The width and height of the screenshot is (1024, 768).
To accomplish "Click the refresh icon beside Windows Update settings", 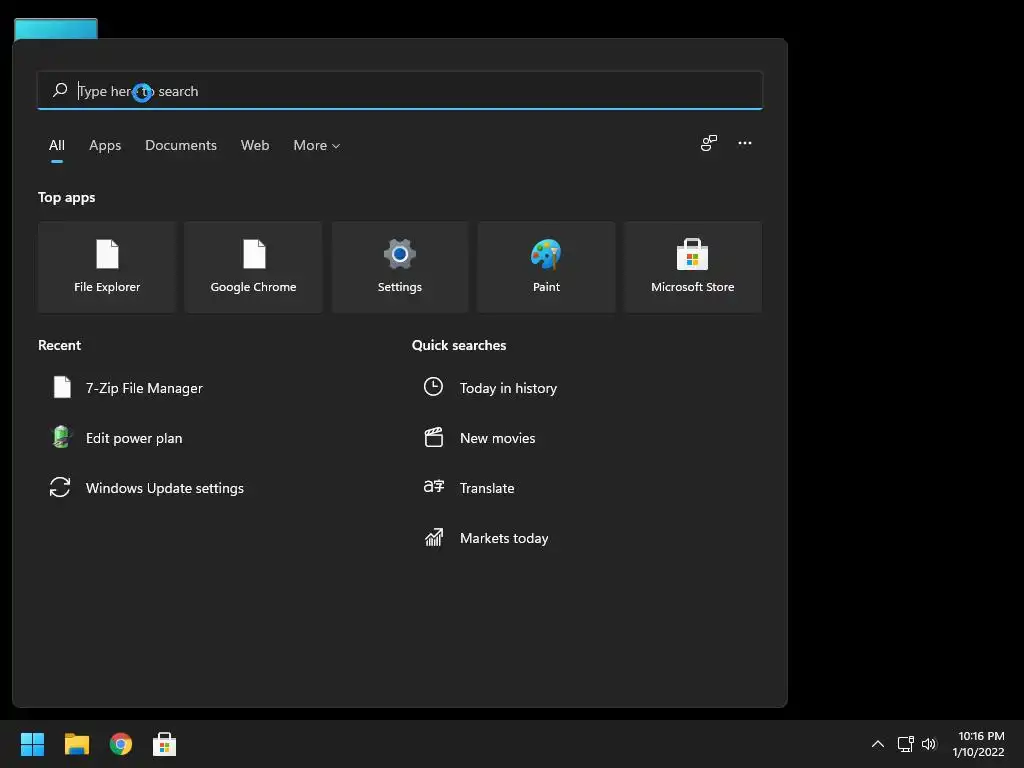I will [x=60, y=487].
